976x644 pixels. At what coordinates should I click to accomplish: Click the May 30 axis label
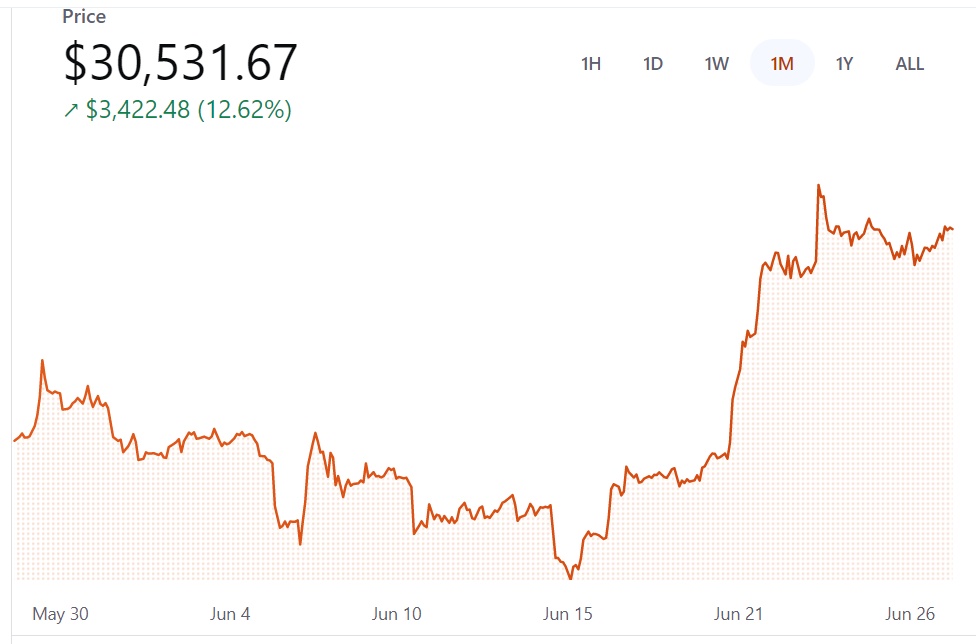coord(60,614)
